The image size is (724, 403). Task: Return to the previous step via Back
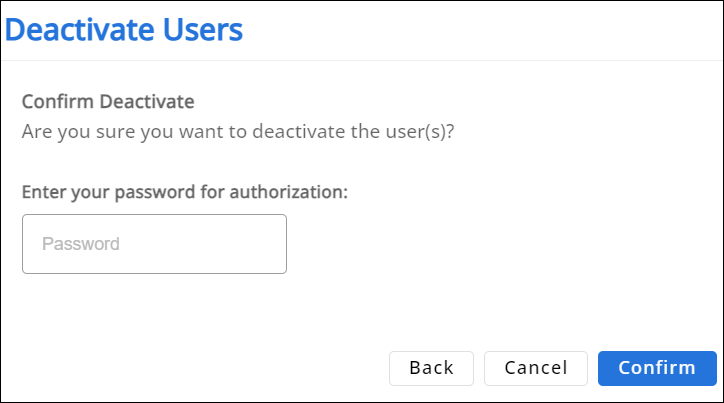(x=431, y=368)
